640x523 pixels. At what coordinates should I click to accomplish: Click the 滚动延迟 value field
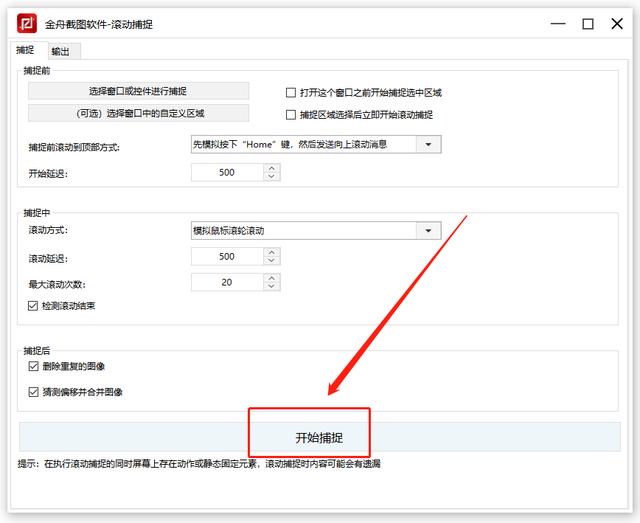pyautogui.click(x=227, y=256)
